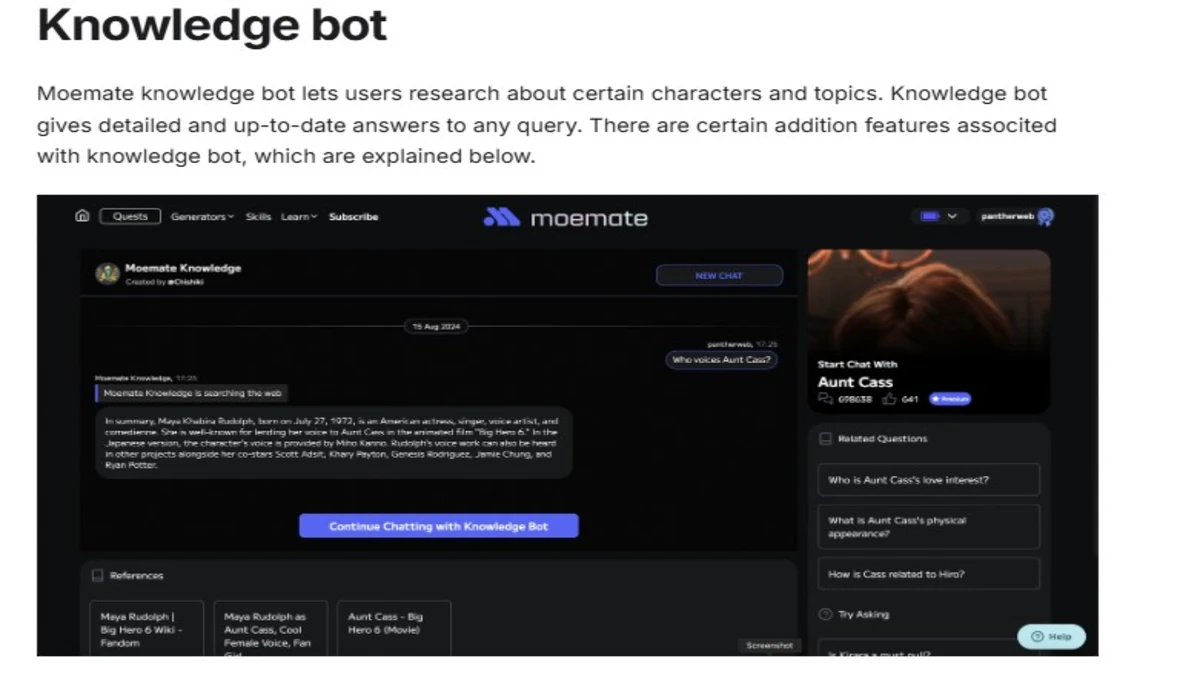The height and width of the screenshot is (675, 1200).
Task: Toggle the Premium badge on Aunt Cass card
Action: pyautogui.click(x=950, y=398)
